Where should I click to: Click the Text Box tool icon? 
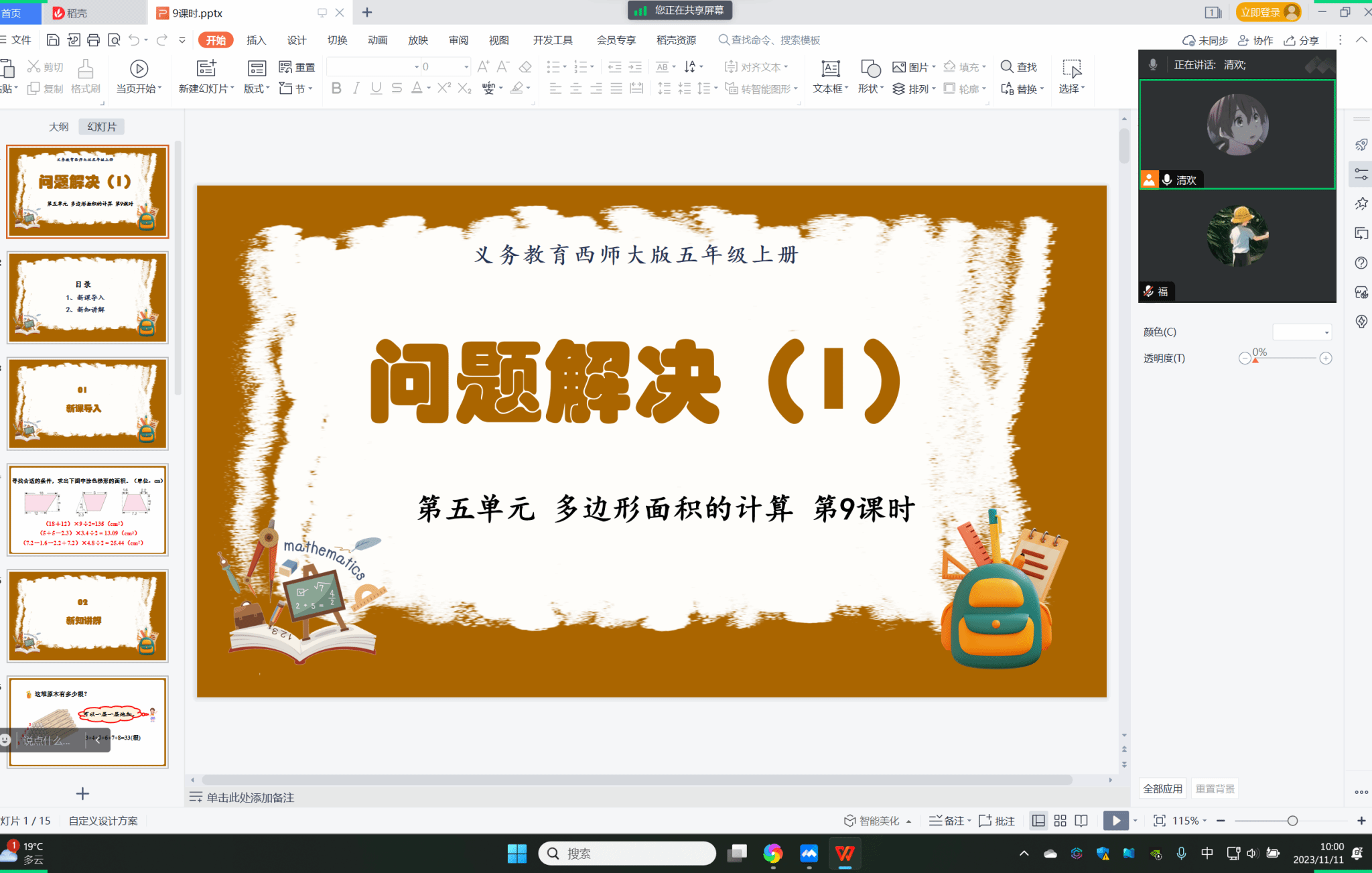point(830,68)
